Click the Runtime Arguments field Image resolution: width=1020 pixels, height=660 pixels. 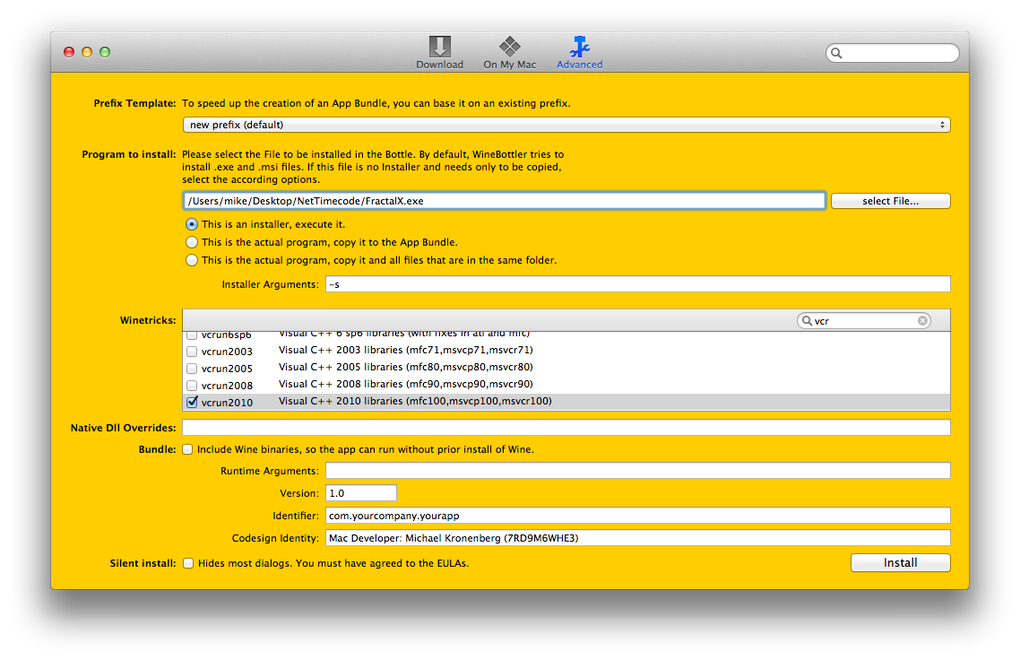[638, 471]
